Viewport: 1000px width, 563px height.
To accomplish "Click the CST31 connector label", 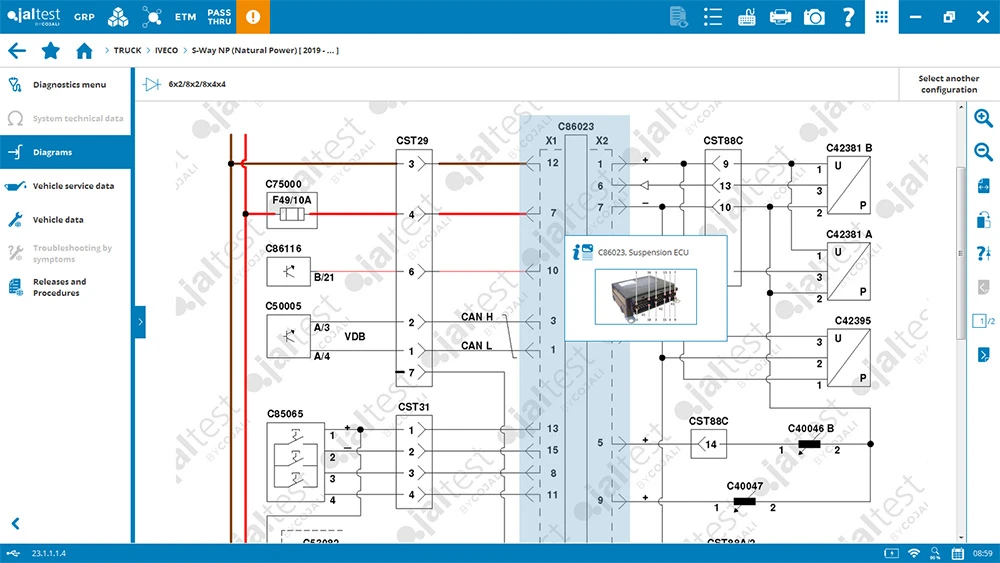I will point(414,407).
